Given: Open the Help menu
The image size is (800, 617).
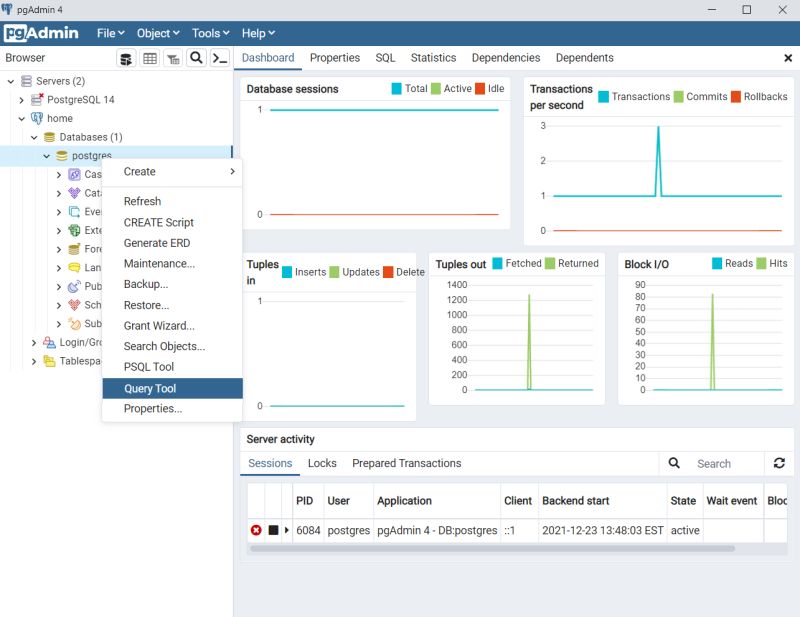Looking at the screenshot, I should pos(258,33).
